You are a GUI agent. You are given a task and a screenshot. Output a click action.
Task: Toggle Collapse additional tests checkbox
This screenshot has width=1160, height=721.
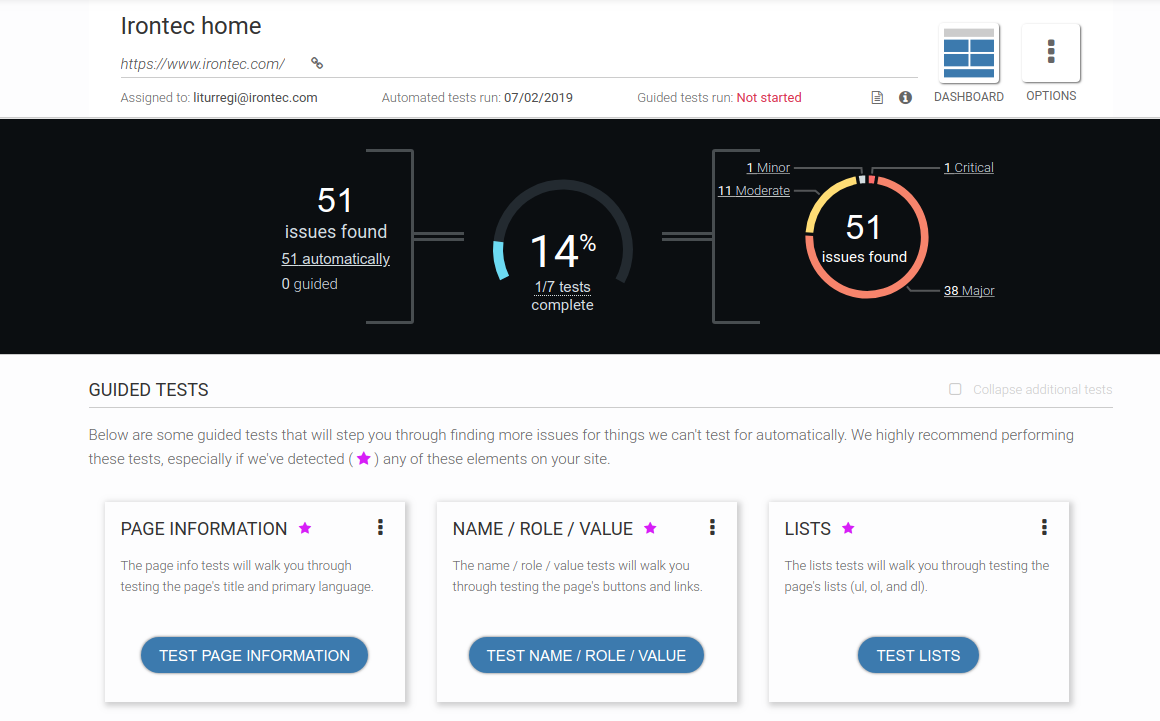pyautogui.click(x=955, y=389)
